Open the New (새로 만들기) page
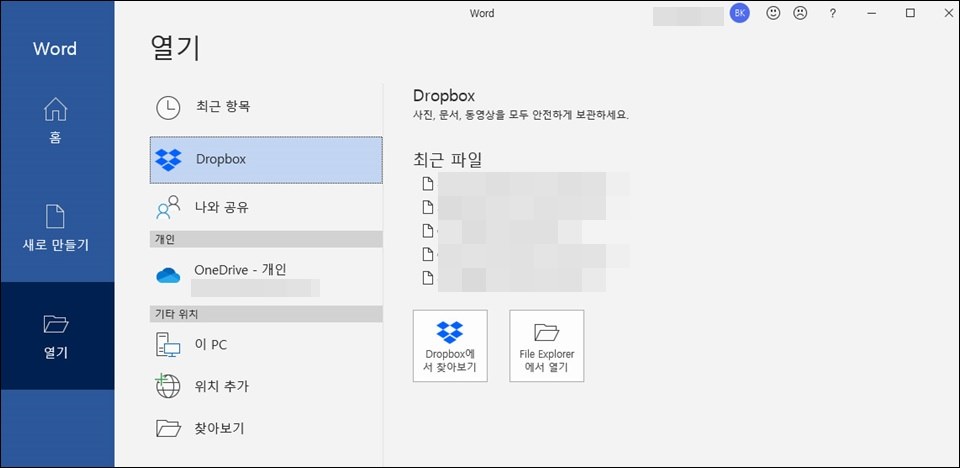 point(56,228)
